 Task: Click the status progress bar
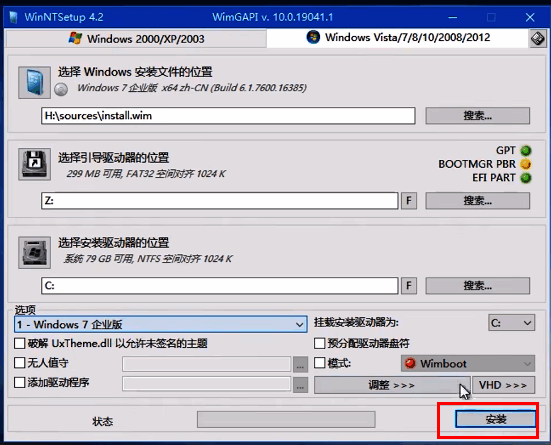(286, 419)
